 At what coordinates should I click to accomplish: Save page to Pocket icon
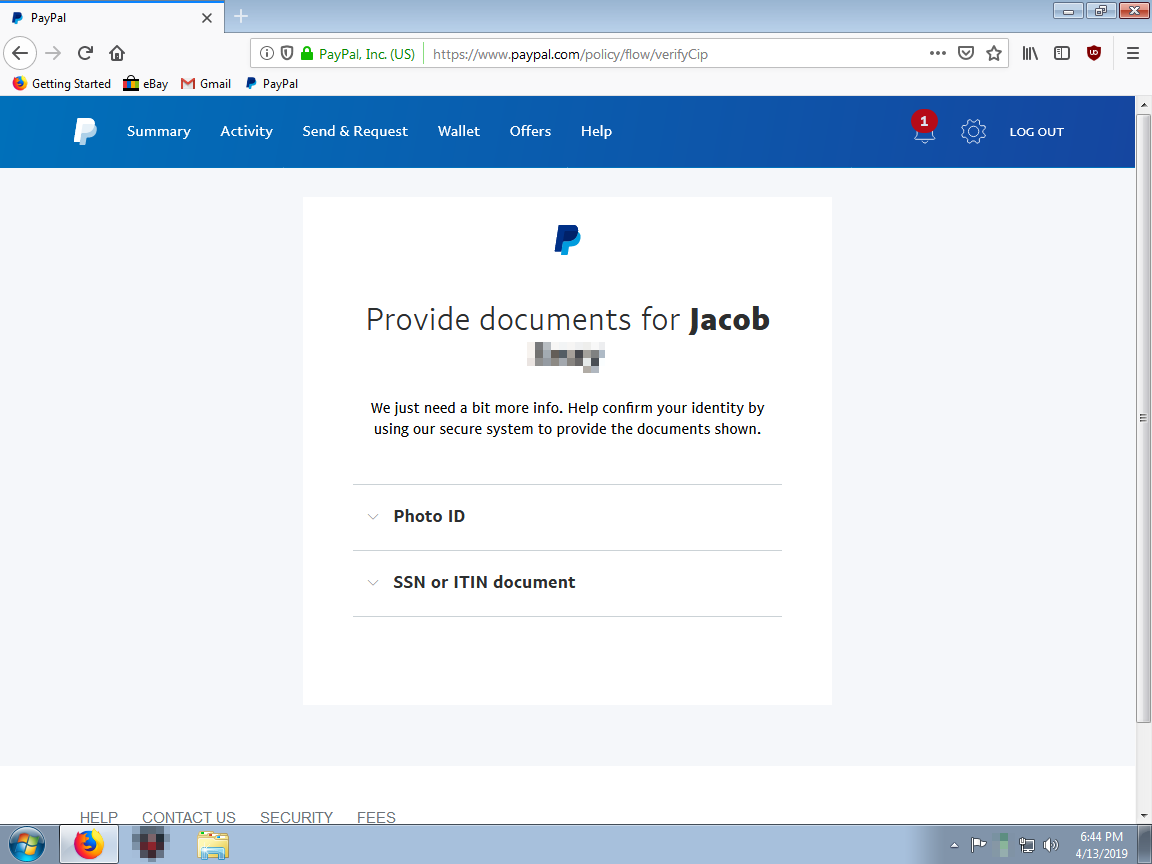coord(966,53)
